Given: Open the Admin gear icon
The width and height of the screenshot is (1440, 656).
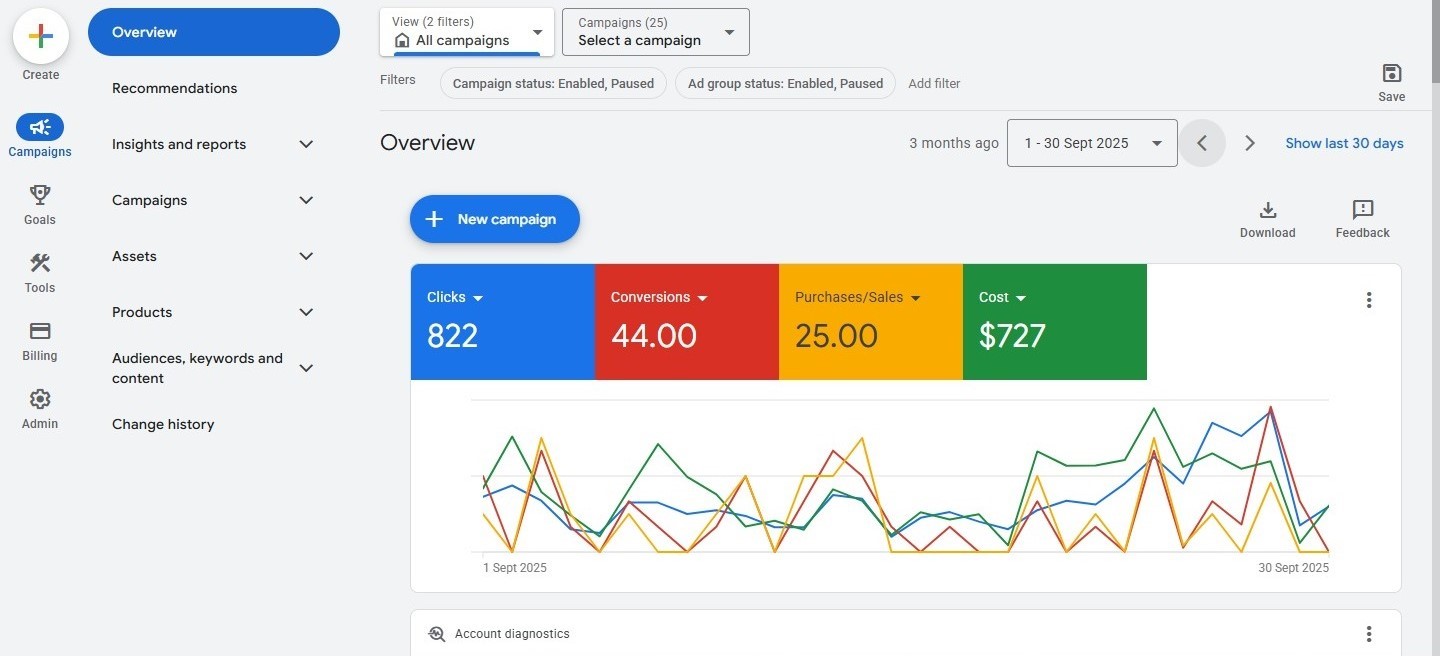Looking at the screenshot, I should (40, 399).
